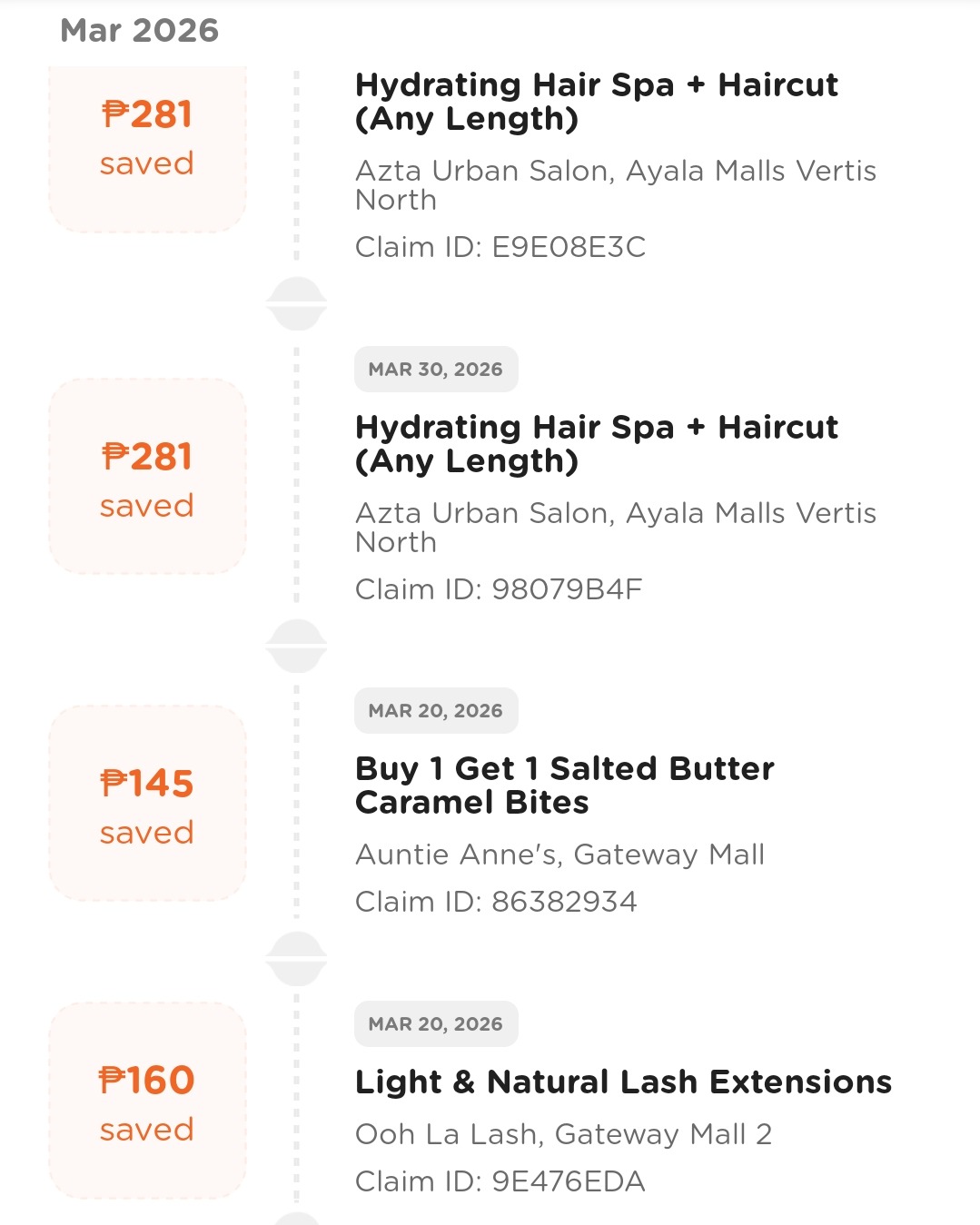Tap the ₱160 saved badge
This screenshot has height=1225, width=980.
[x=147, y=1101]
